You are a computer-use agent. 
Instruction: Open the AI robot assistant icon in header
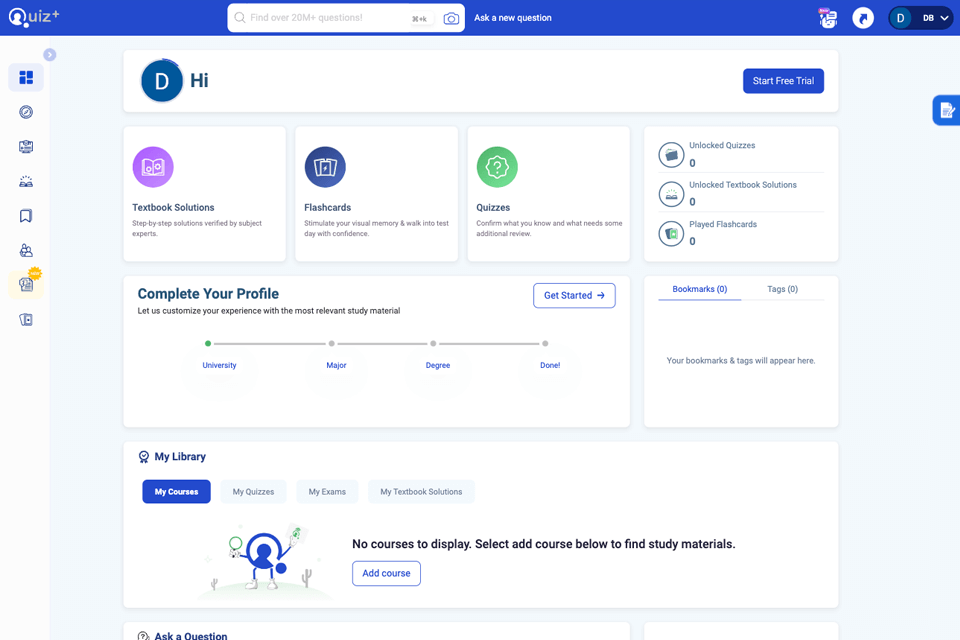pos(828,18)
